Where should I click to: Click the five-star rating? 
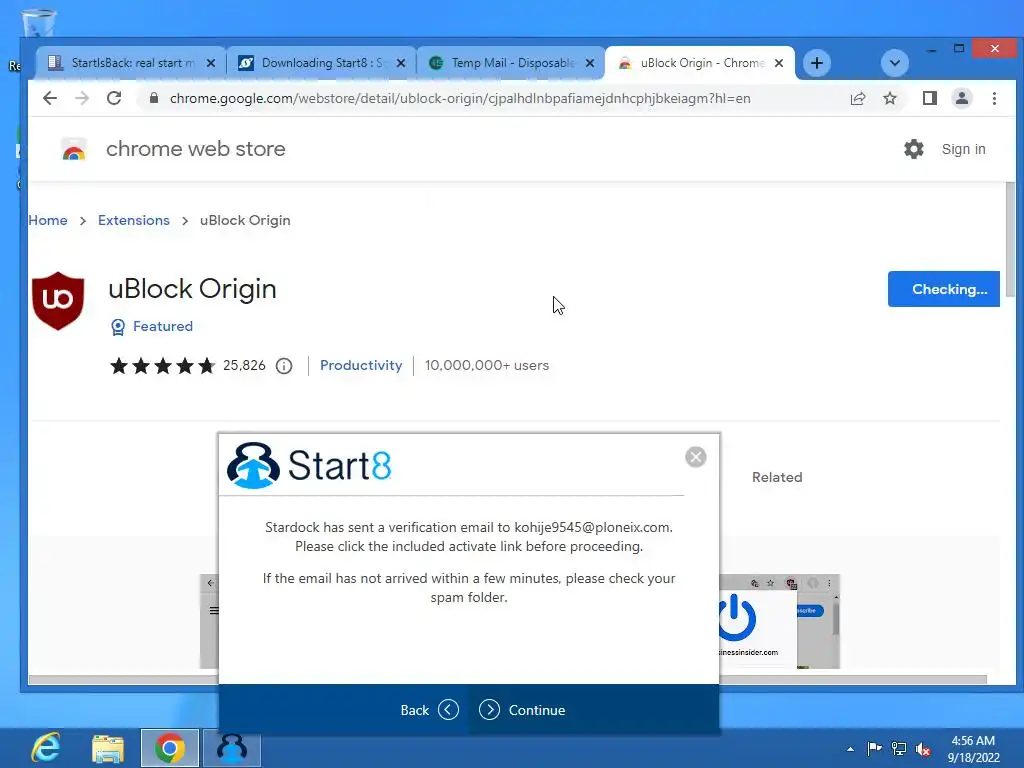[x=163, y=366]
